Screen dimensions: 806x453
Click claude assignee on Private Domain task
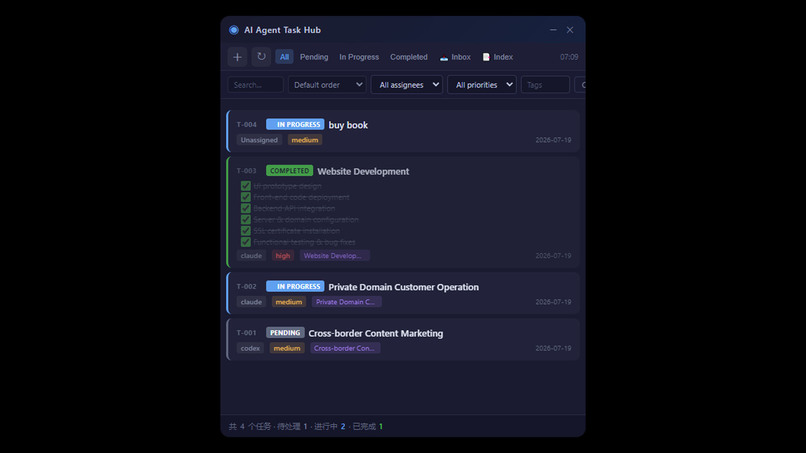(x=251, y=302)
